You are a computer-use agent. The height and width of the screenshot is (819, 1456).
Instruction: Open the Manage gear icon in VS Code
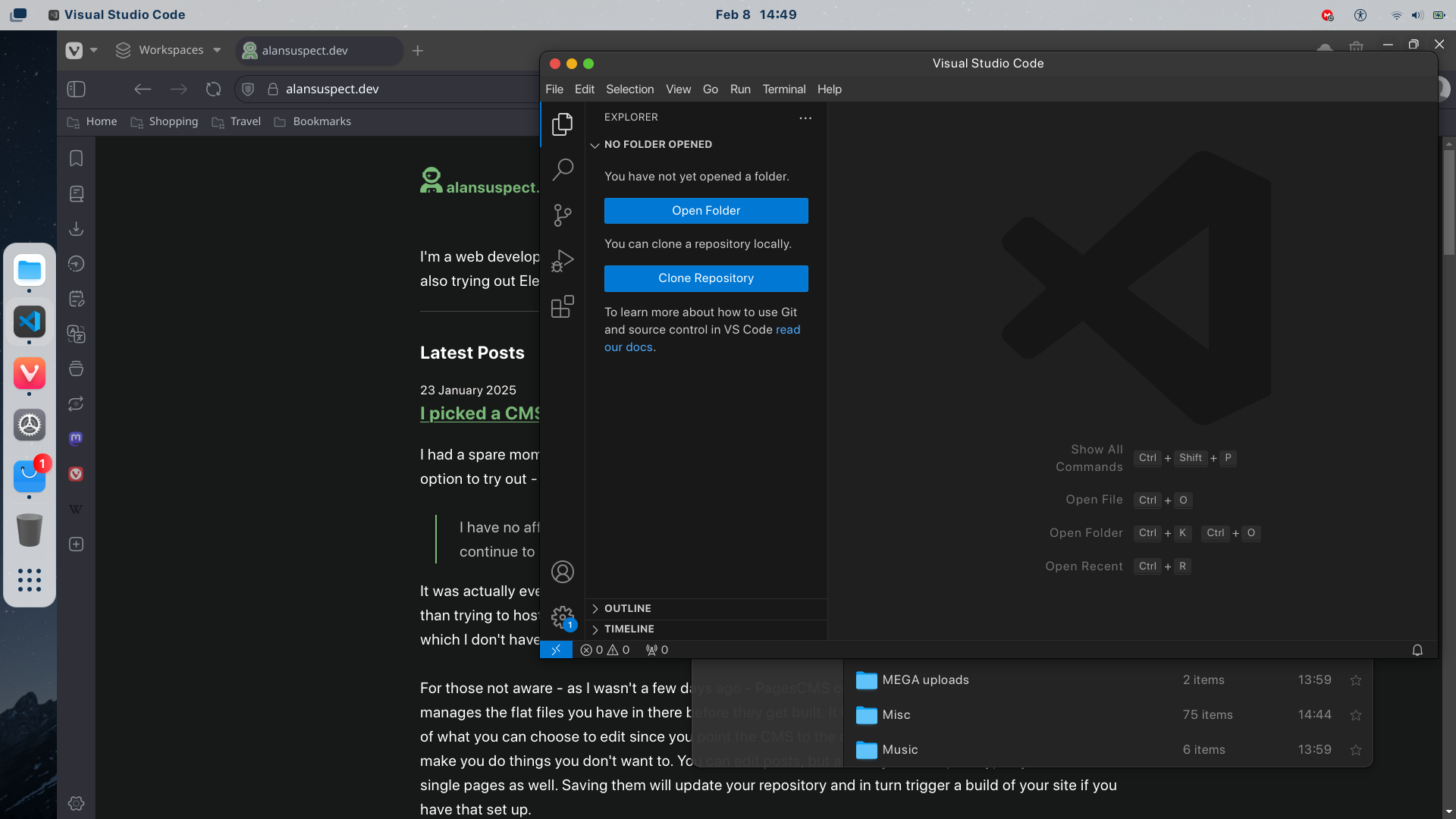point(562,617)
